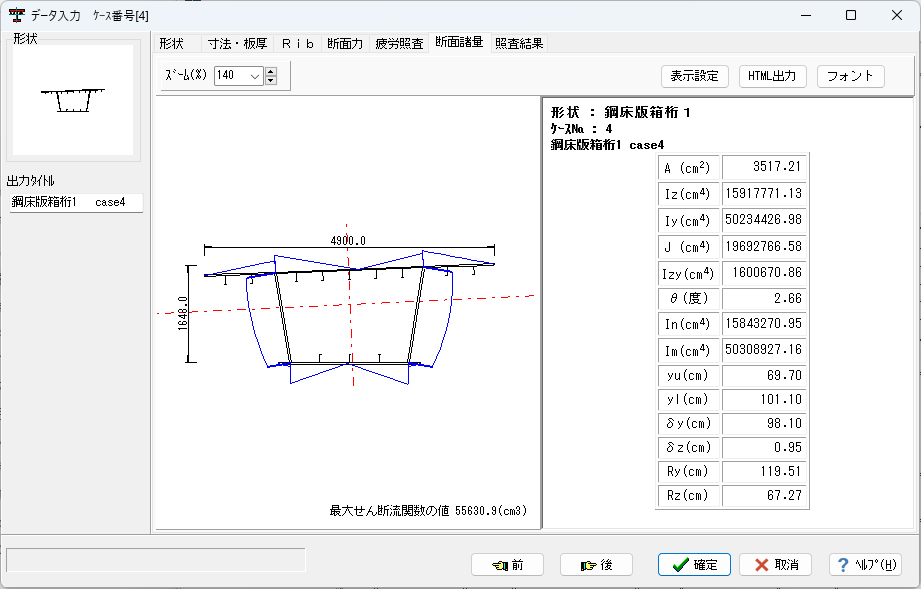Select the 断面諸量 tab
The width and height of the screenshot is (921, 589).
pos(459,42)
